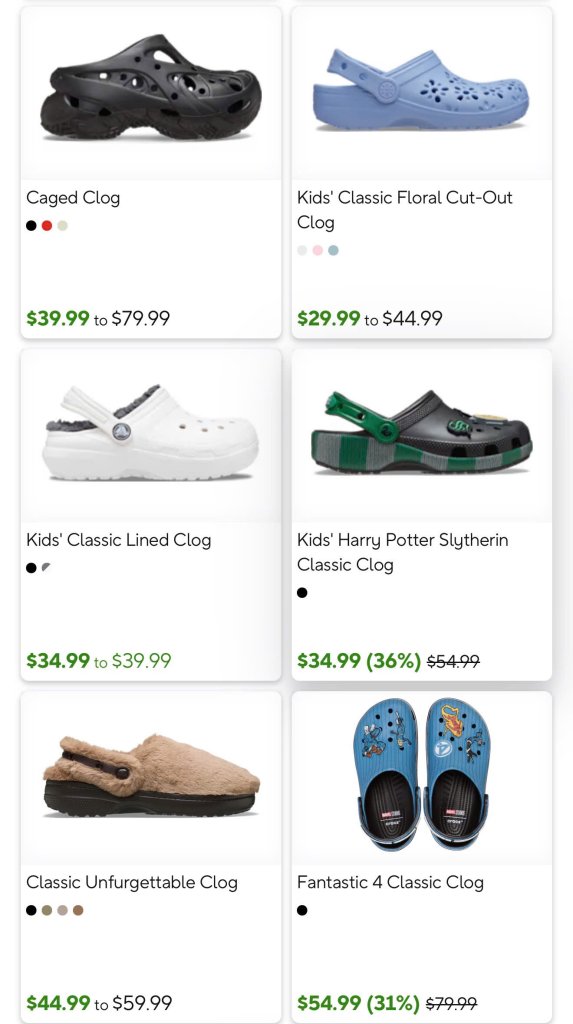Select the two-tone grey swatch for Lined Clog
The width and height of the screenshot is (573, 1024).
[x=46, y=568]
